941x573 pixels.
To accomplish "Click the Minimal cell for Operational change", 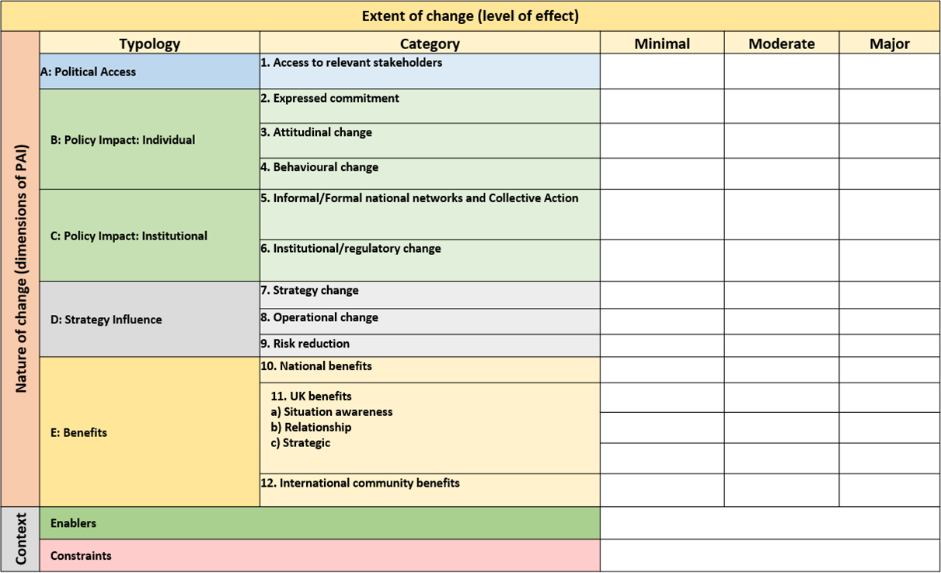I will pyautogui.click(x=662, y=322).
